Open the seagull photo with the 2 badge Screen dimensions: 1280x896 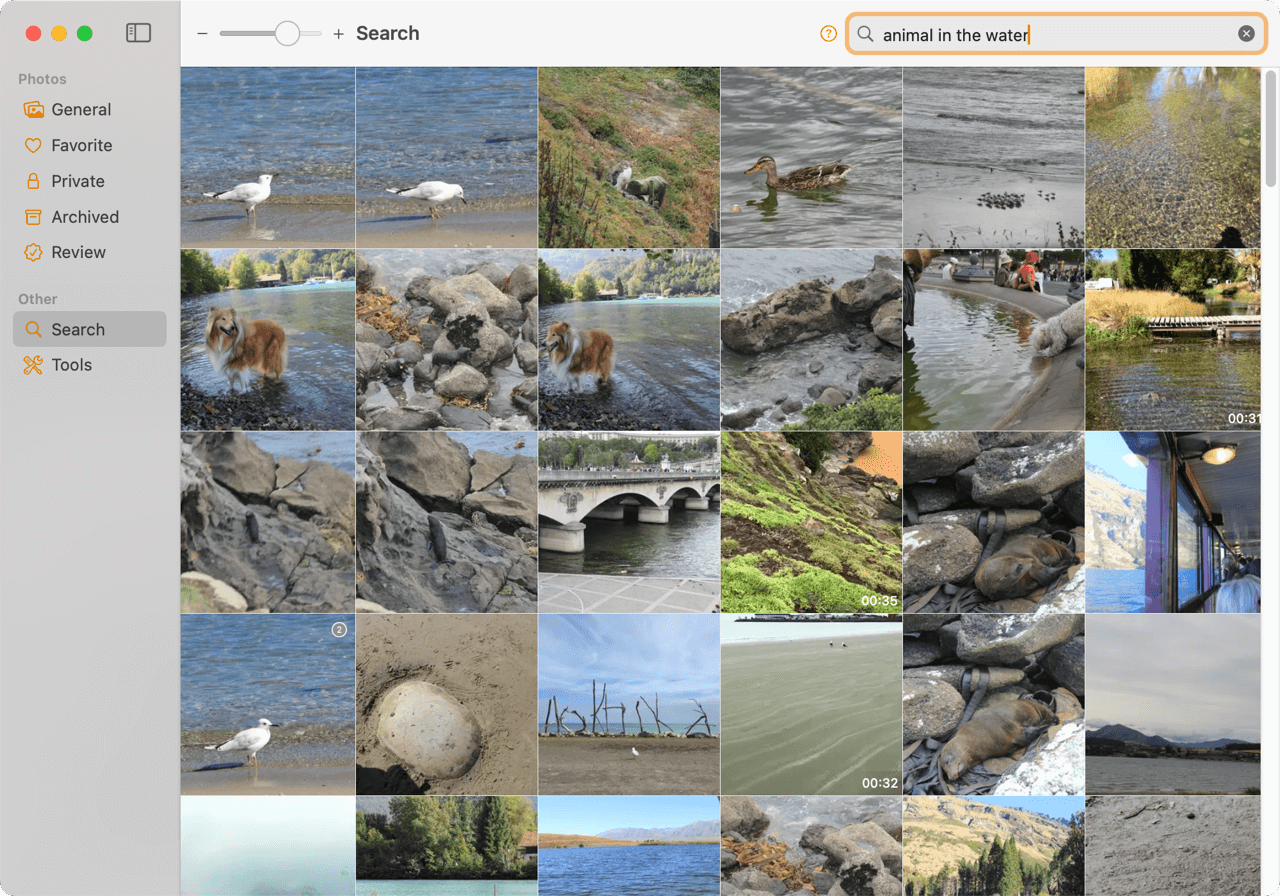tap(268, 704)
